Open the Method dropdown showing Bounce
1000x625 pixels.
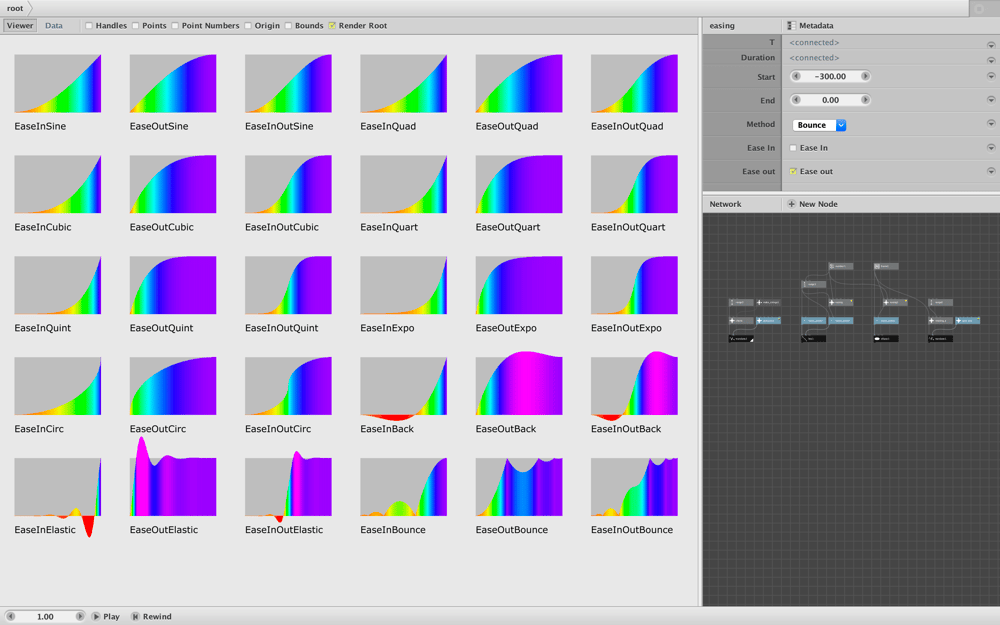coord(819,125)
